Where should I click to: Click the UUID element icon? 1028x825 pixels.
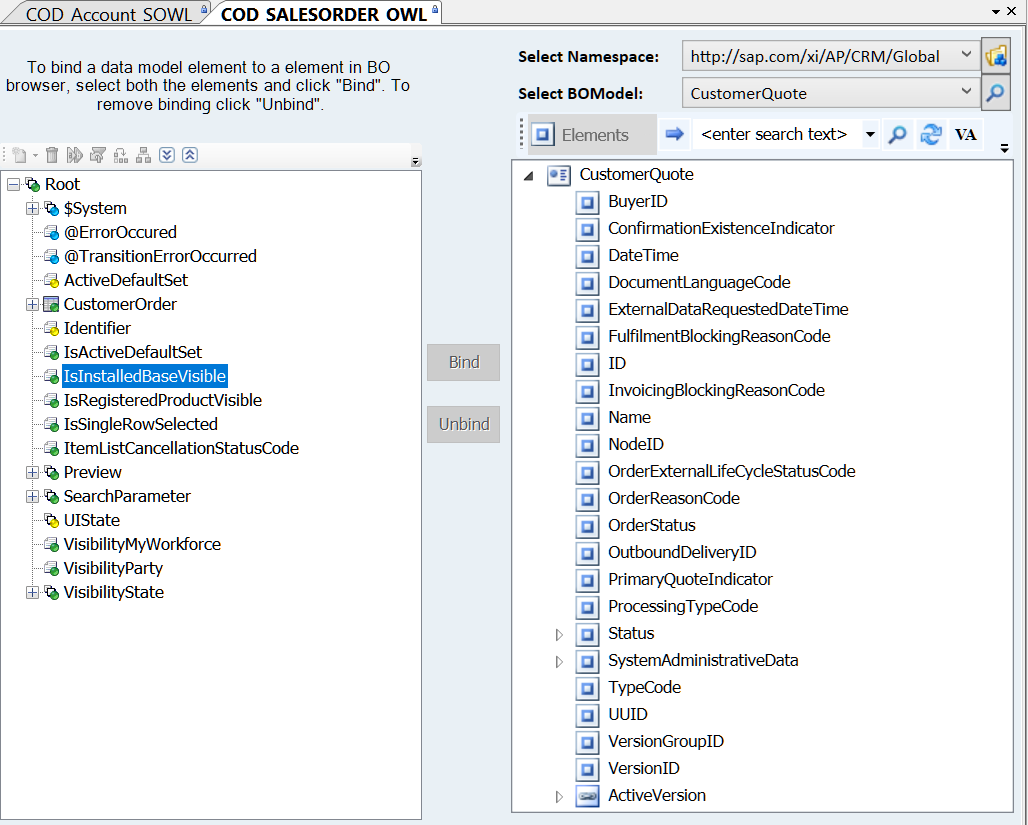coord(587,715)
